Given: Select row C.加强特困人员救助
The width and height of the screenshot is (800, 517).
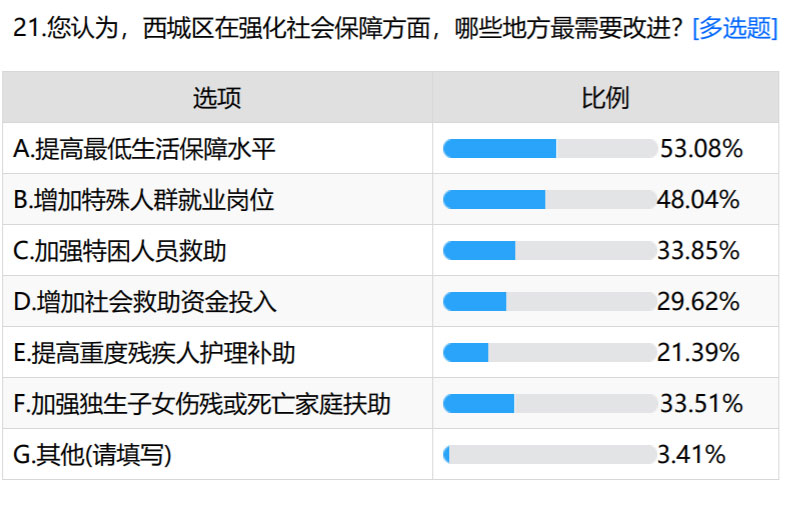Looking at the screenshot, I should [391, 250].
